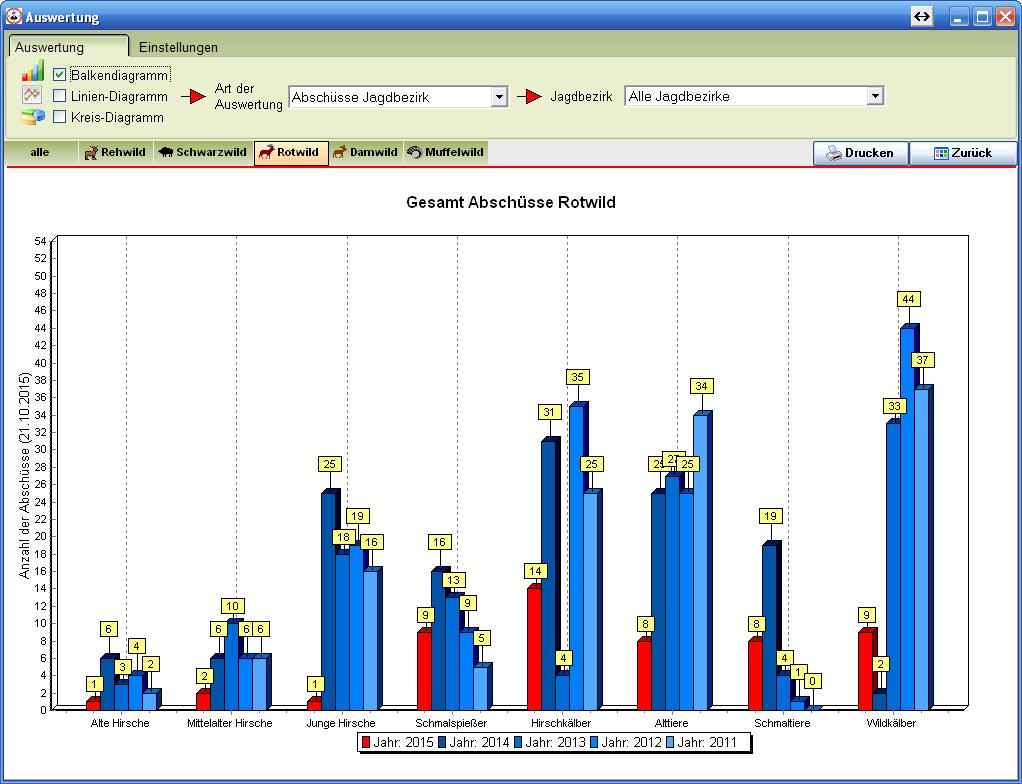The height and width of the screenshot is (784, 1022).
Task: Enable the Linien-Diagramm checkbox
Action: [x=60, y=96]
